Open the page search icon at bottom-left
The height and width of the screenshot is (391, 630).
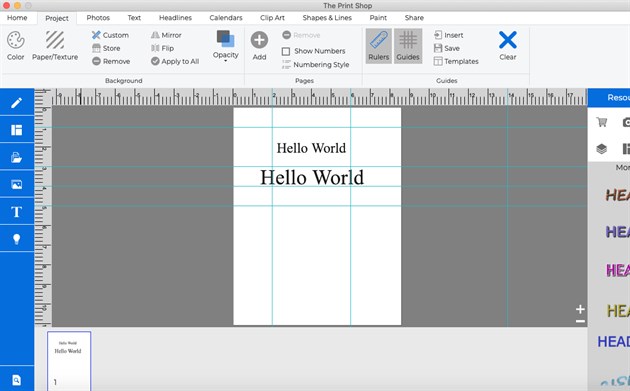pos(16,380)
